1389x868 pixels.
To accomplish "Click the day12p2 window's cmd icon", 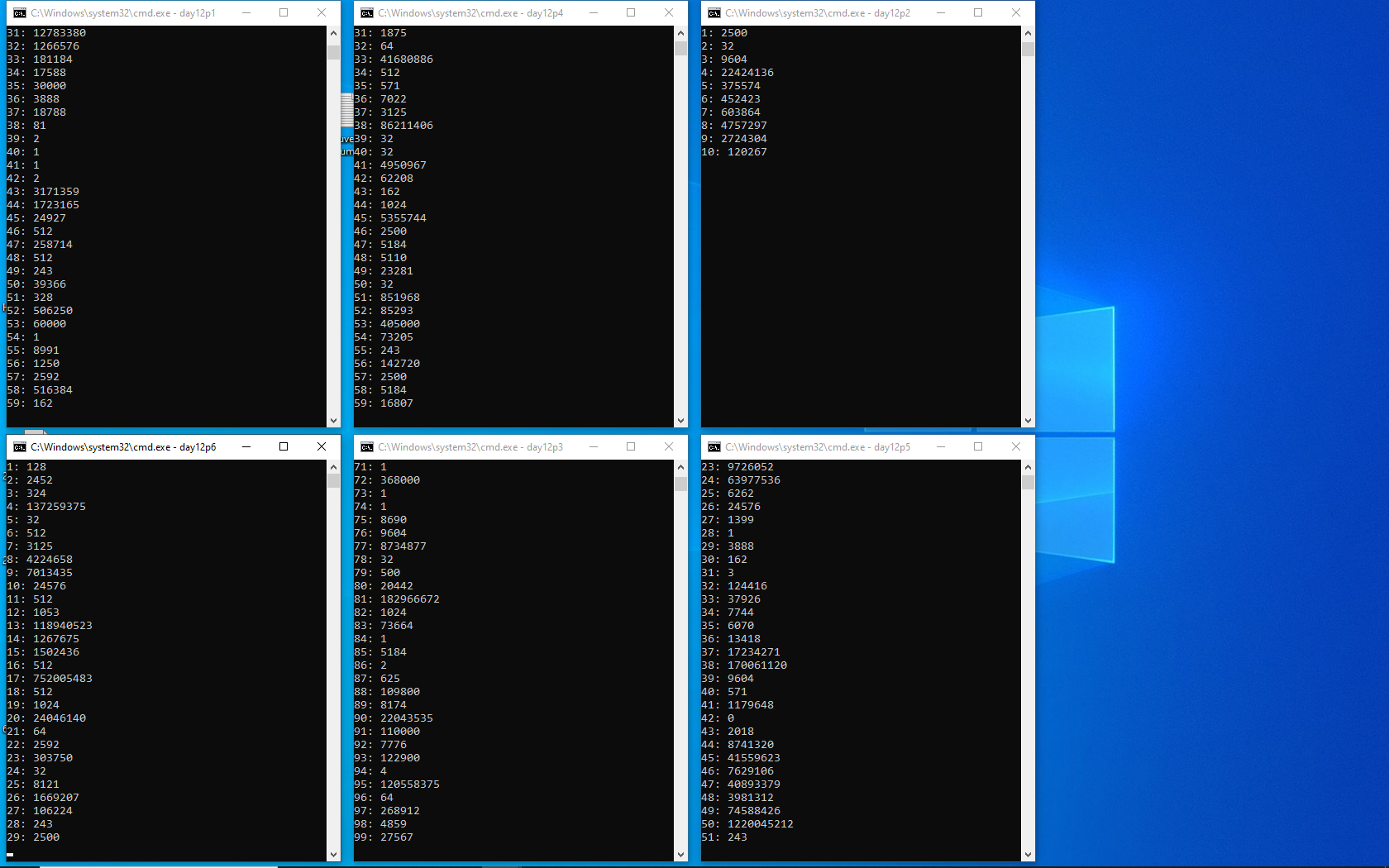I will [714, 13].
